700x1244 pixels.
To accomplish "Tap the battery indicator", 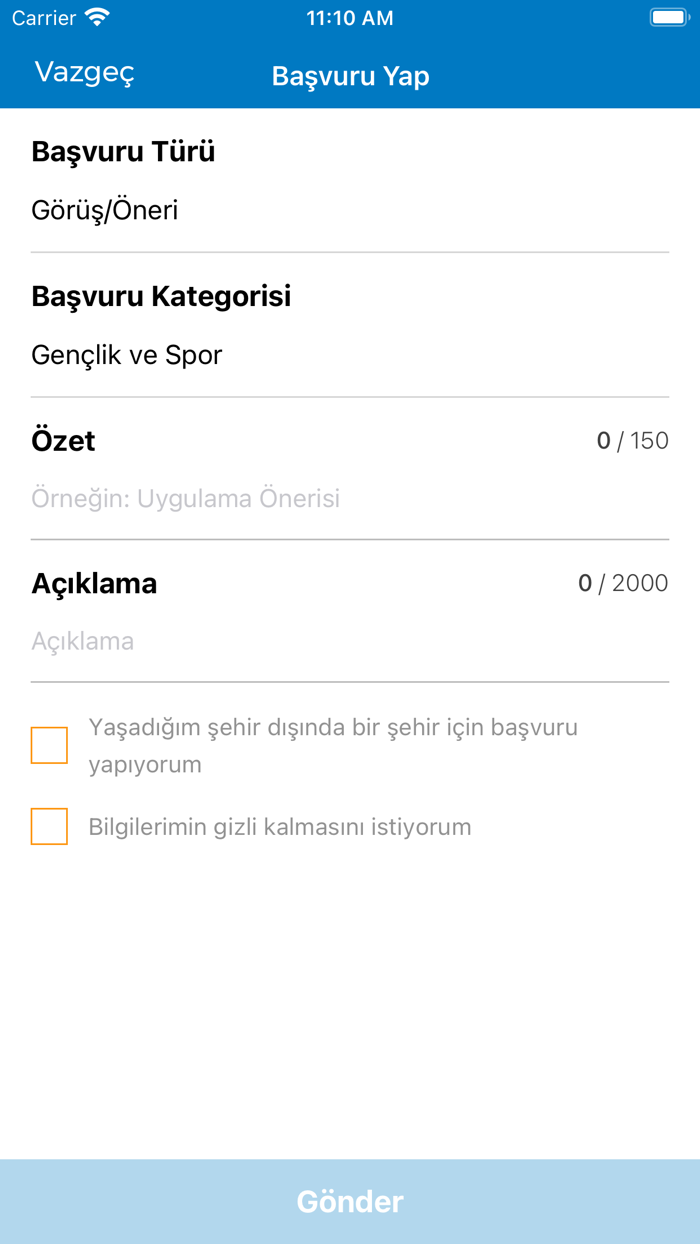I will pyautogui.click(x=668, y=17).
